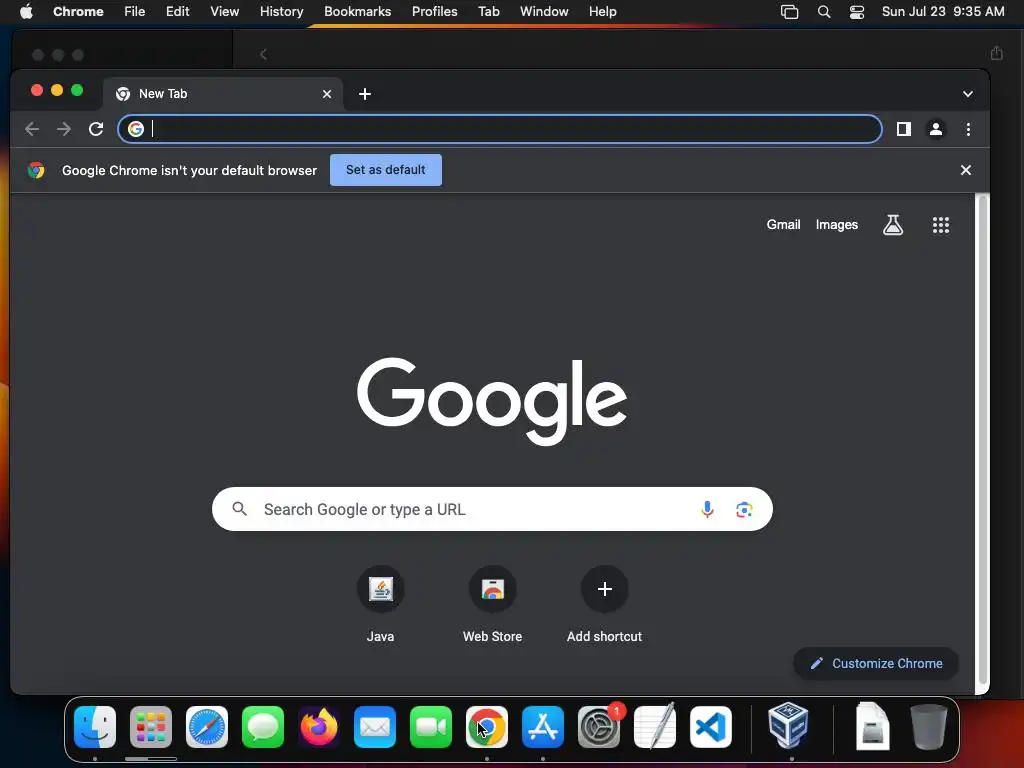Close the New Tab tab
This screenshot has width=1024, height=768.
(327, 94)
